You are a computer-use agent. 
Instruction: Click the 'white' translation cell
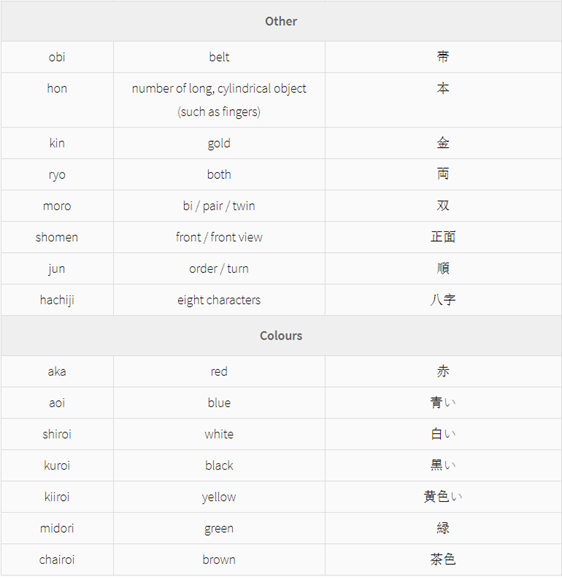point(219,434)
